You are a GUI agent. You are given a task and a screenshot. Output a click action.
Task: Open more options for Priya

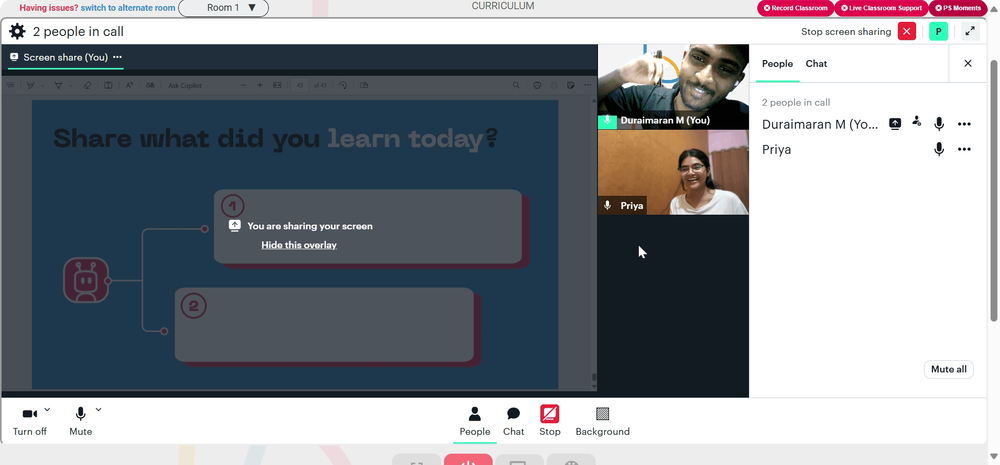coord(964,150)
